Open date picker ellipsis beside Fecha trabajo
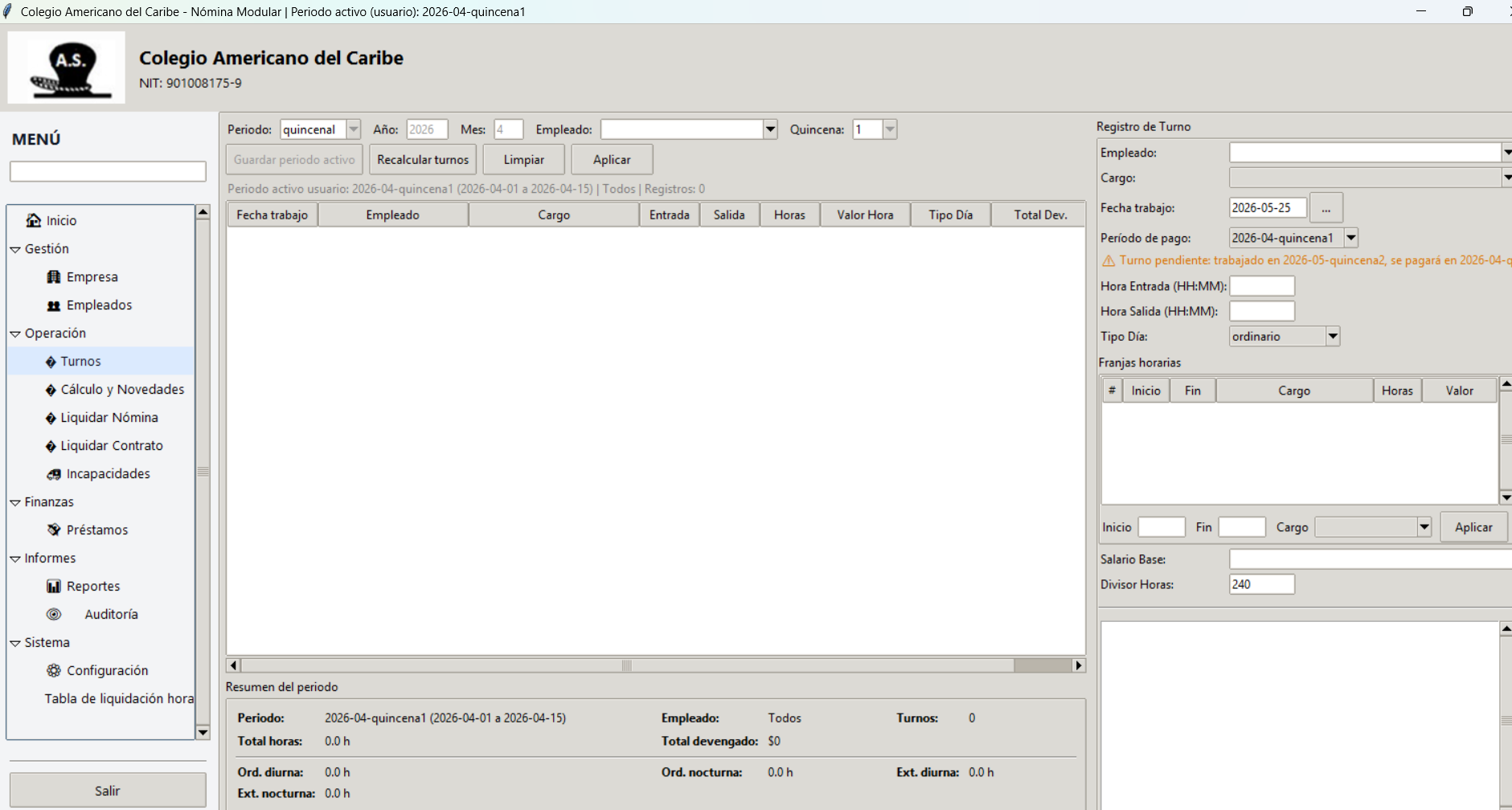The image size is (1512, 810). (1326, 208)
